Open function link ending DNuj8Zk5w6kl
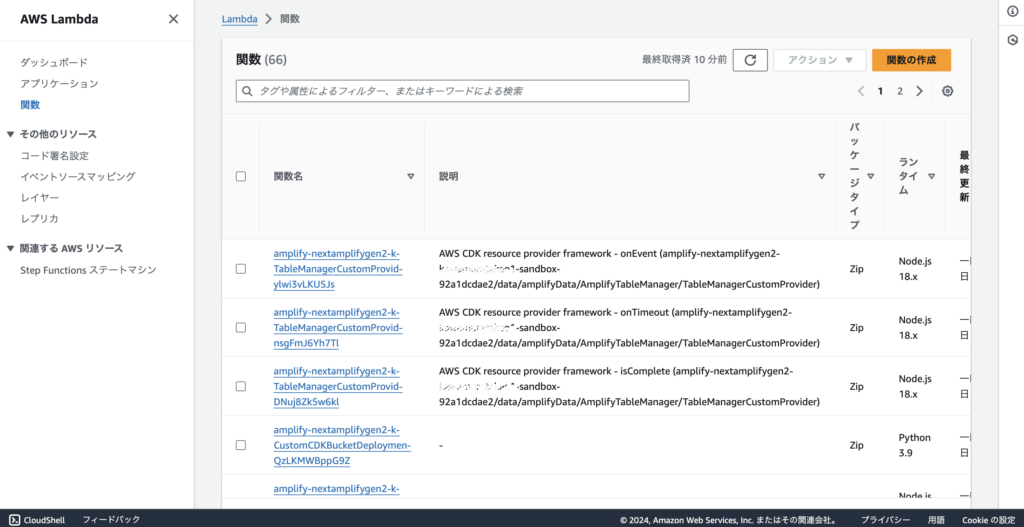 (338, 387)
